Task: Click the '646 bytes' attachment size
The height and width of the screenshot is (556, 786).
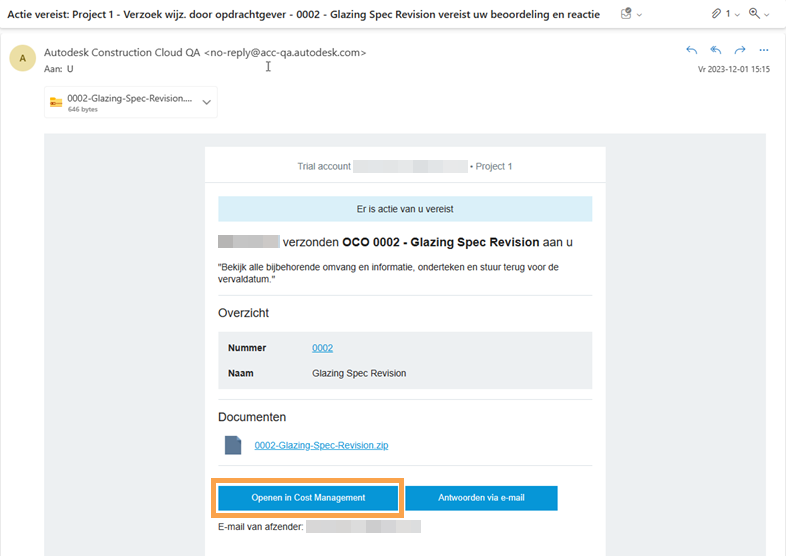Action: click(83, 109)
